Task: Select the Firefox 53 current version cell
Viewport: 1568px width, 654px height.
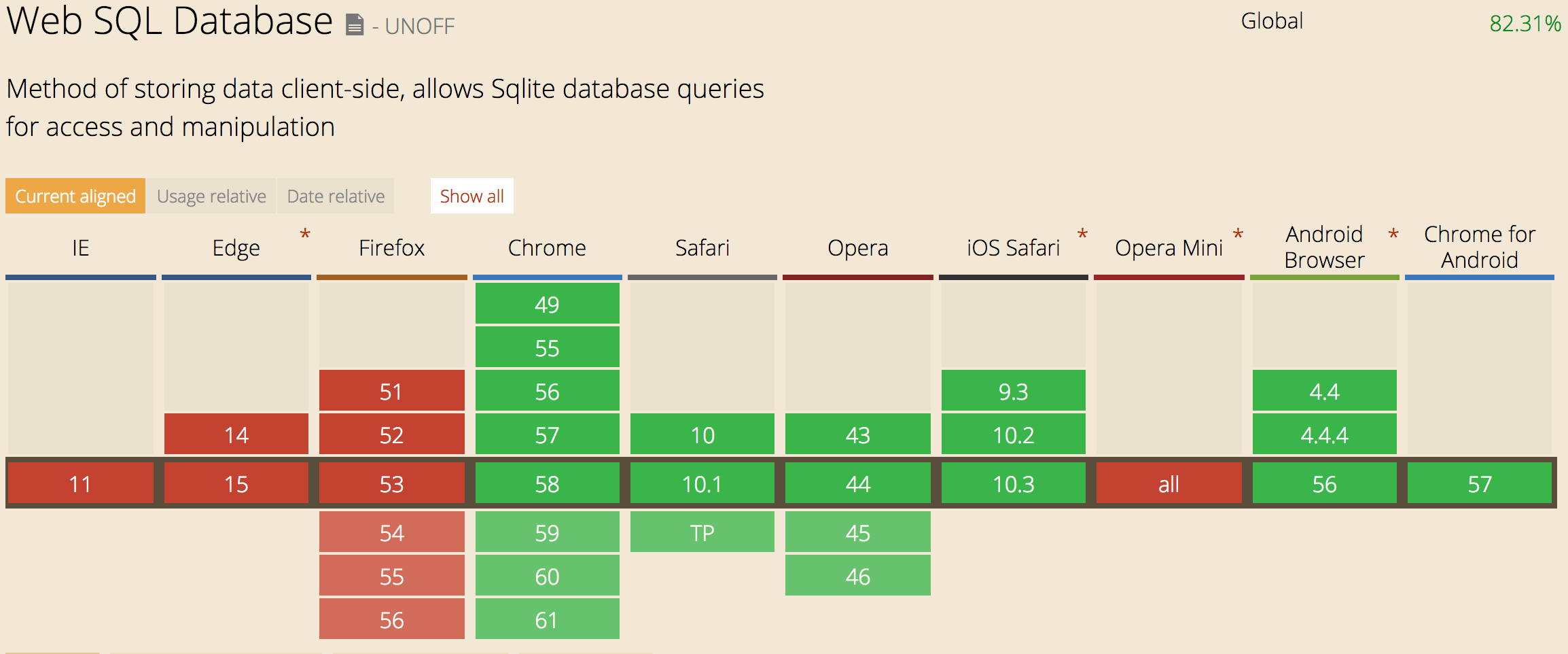Action: pyautogui.click(x=391, y=483)
